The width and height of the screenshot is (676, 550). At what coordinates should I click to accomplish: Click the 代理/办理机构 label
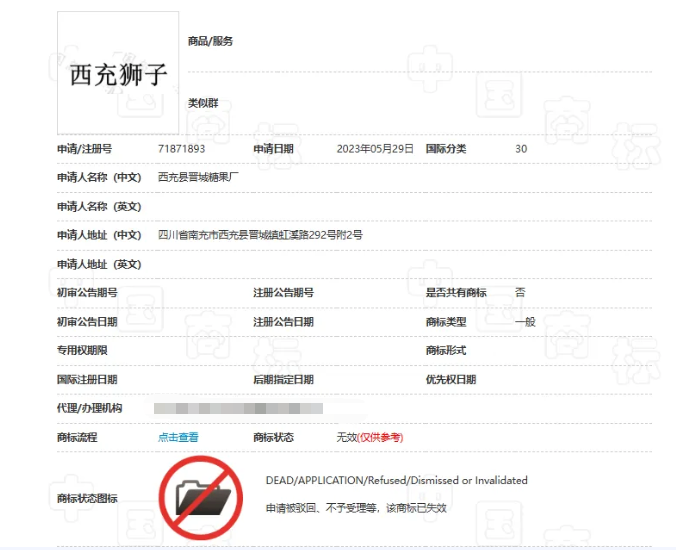tap(90, 408)
